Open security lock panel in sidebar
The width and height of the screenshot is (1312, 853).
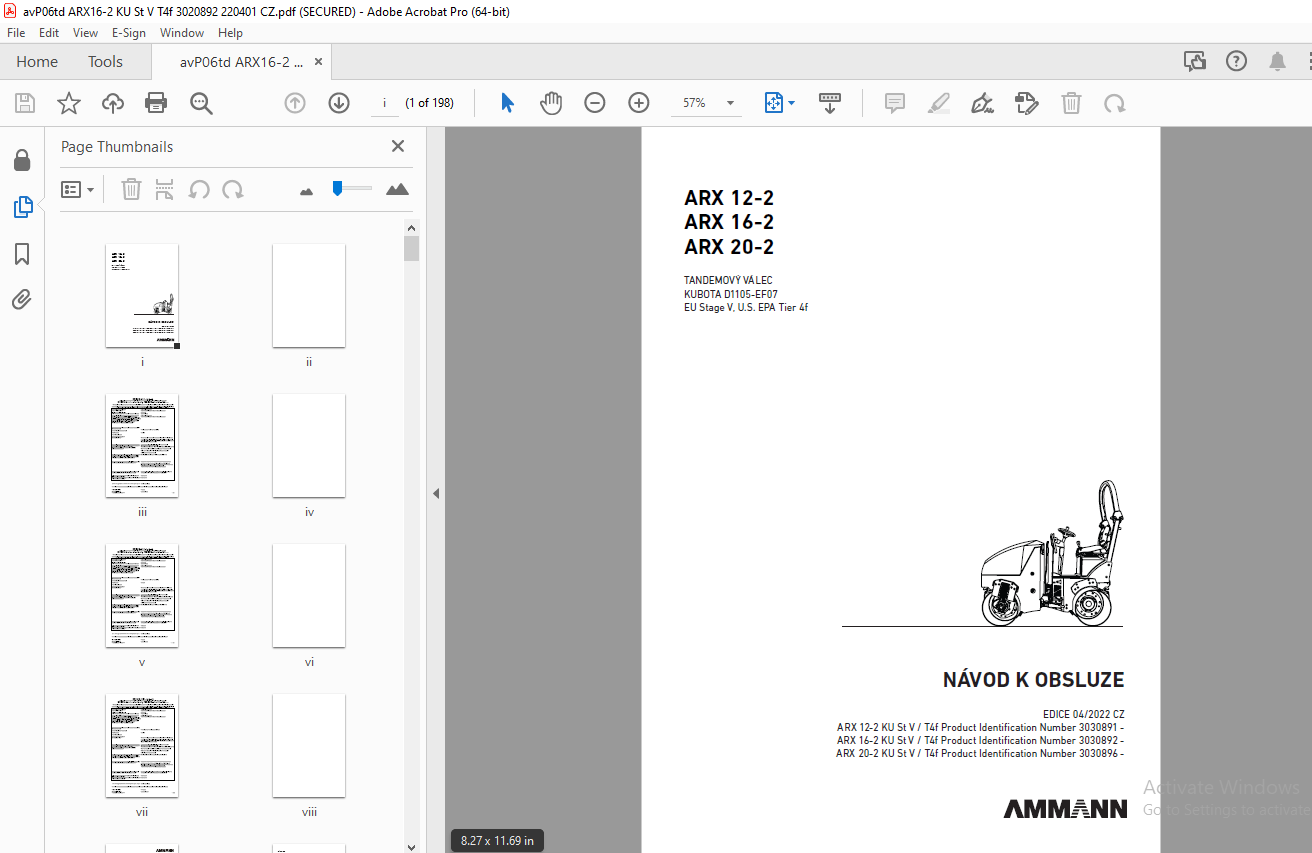[22, 161]
